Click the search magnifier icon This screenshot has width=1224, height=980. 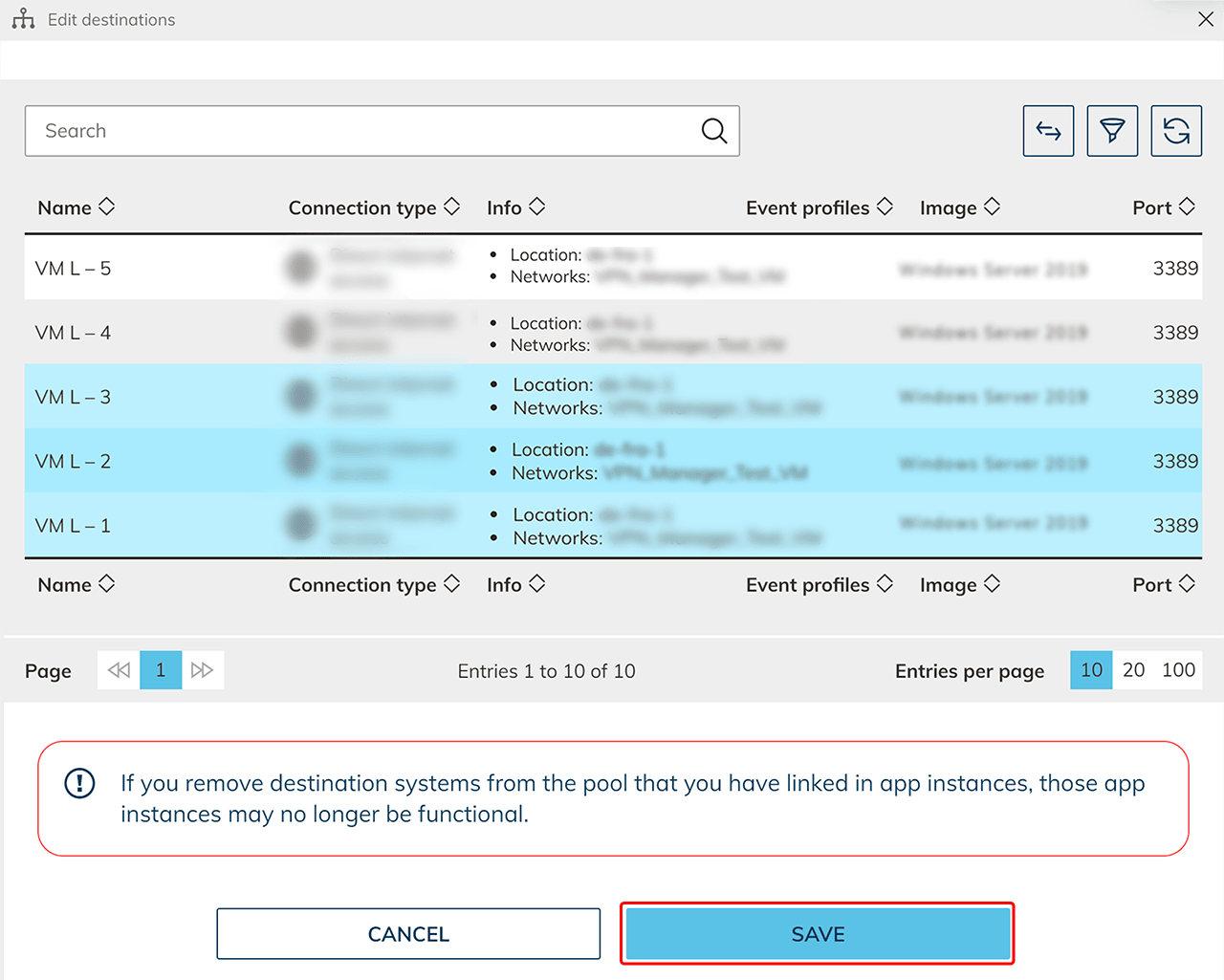pos(713,131)
